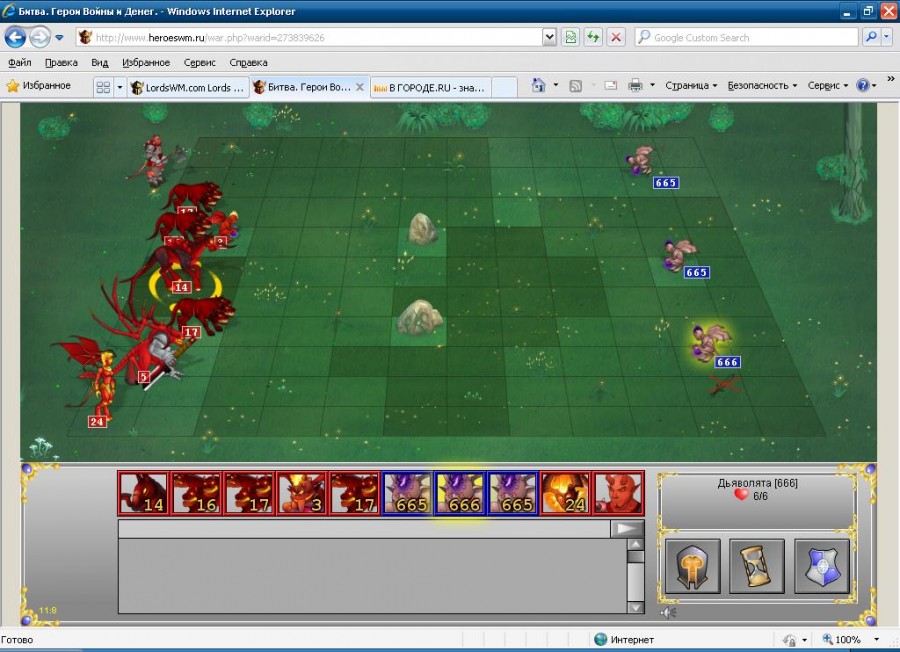Click the 100% zoom level button
This screenshot has height=652, width=900.
pyautogui.click(x=842, y=639)
